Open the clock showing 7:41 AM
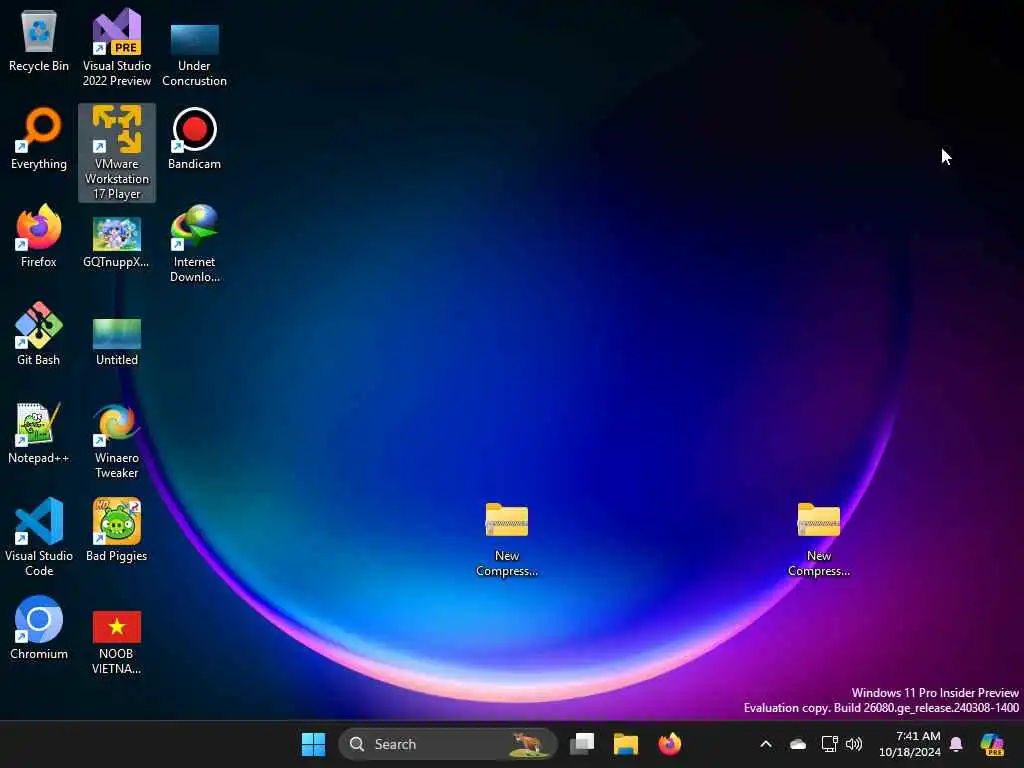Screen dimensions: 1024x768 pos(910,744)
